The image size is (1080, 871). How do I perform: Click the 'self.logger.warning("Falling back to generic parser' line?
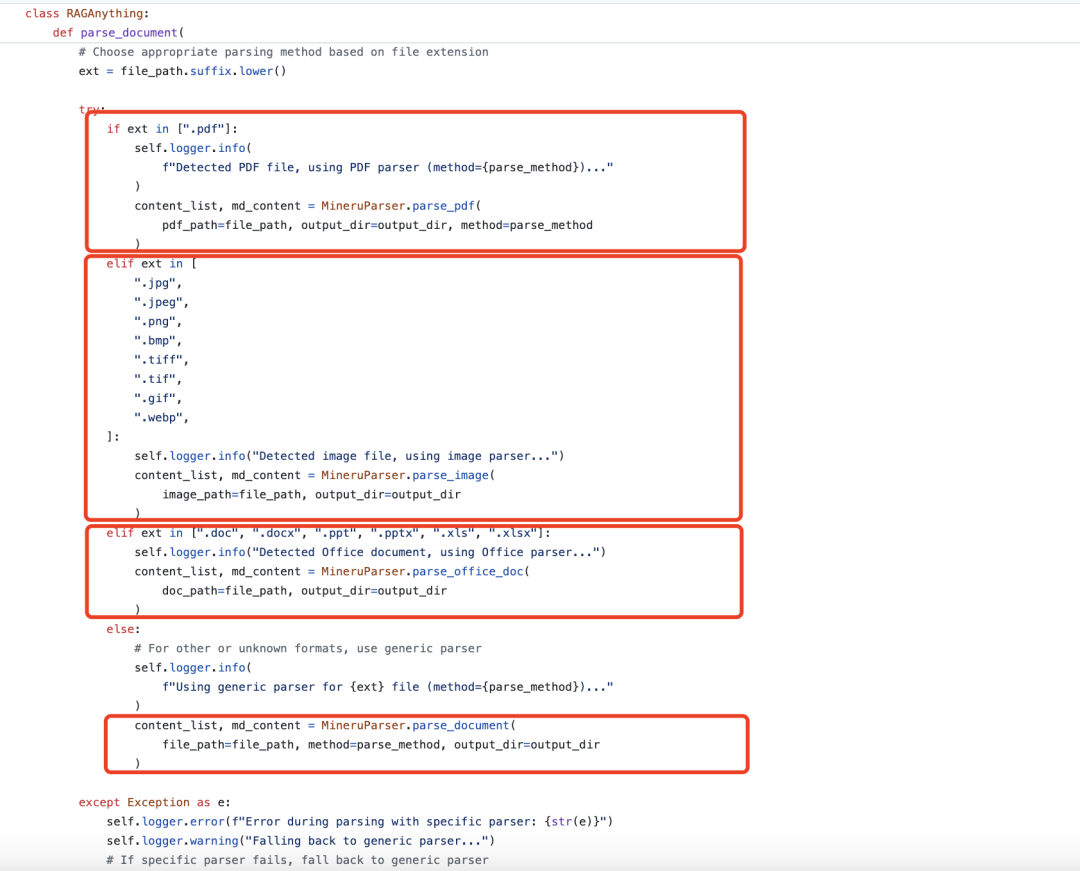[x=301, y=841]
